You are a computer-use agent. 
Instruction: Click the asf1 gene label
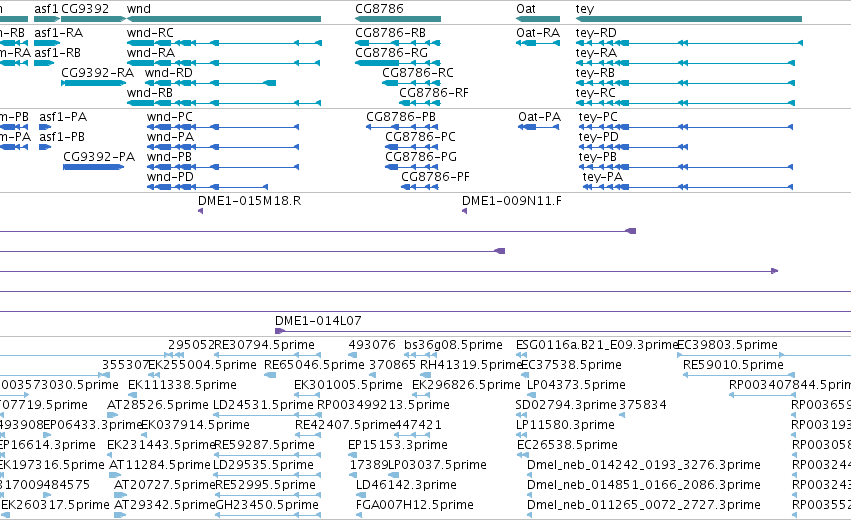46,9
